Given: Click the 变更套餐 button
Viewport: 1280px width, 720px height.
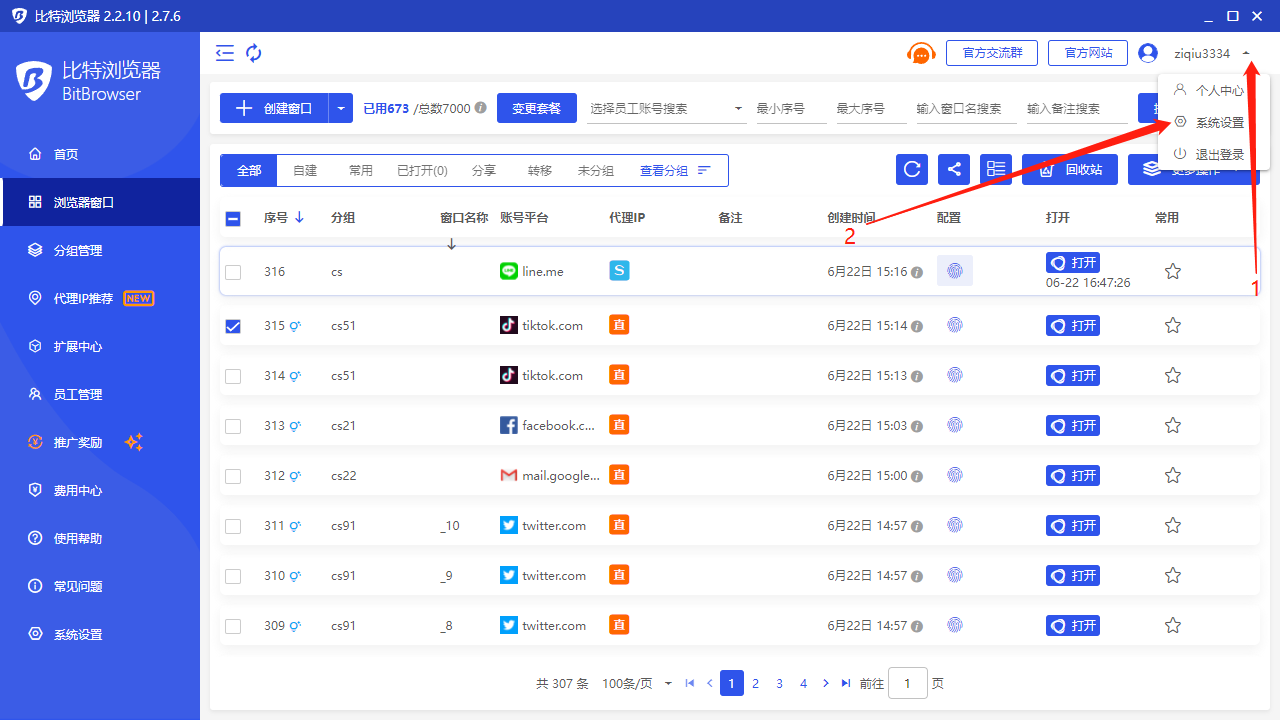Looking at the screenshot, I should coord(537,108).
